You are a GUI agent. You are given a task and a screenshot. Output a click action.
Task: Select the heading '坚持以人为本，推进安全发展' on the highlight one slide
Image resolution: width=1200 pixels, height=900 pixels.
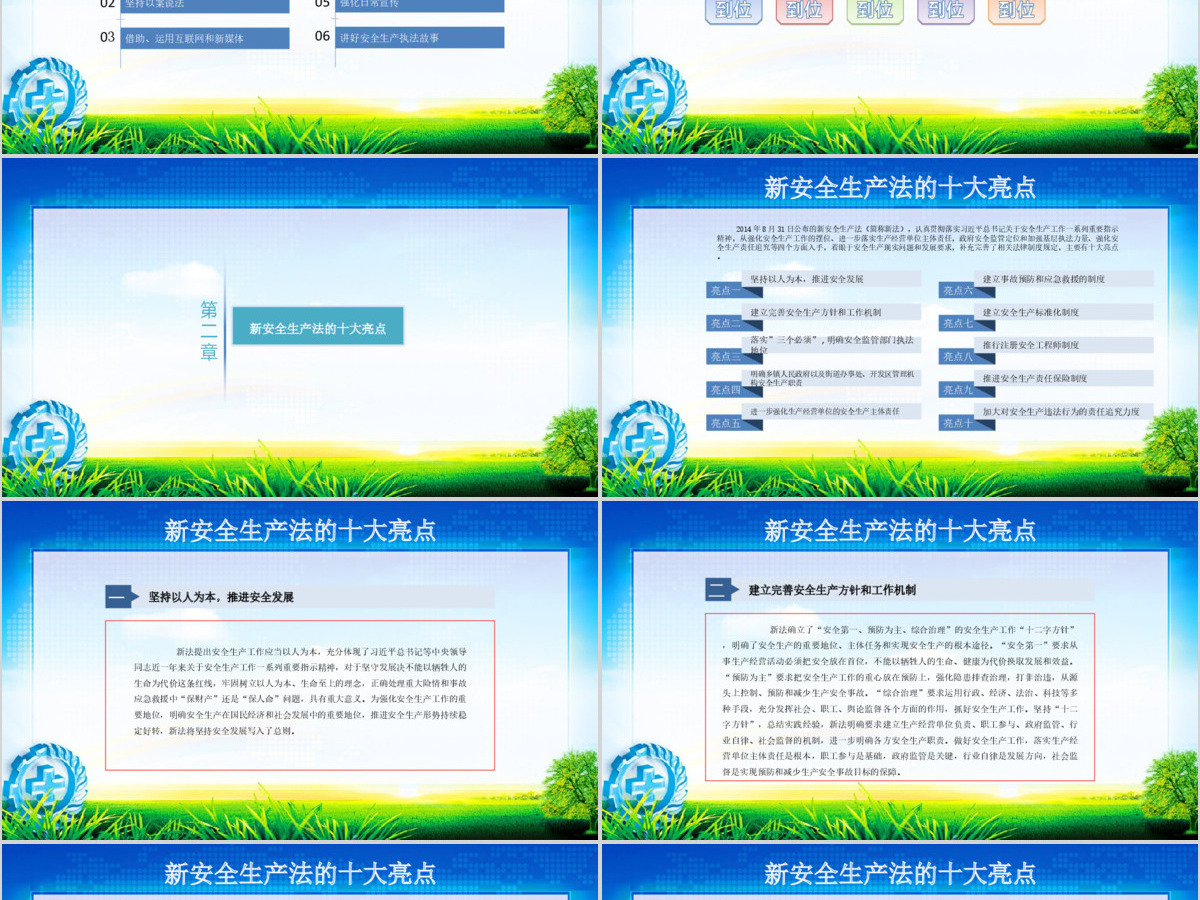[221, 597]
